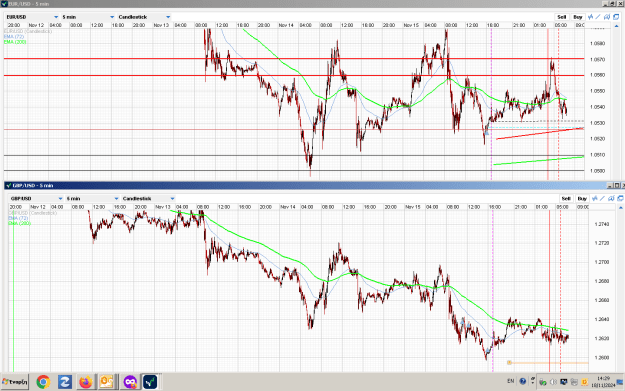The height and width of the screenshot is (391, 625).
Task: Click the orange D tray icon
Action: 585,382
